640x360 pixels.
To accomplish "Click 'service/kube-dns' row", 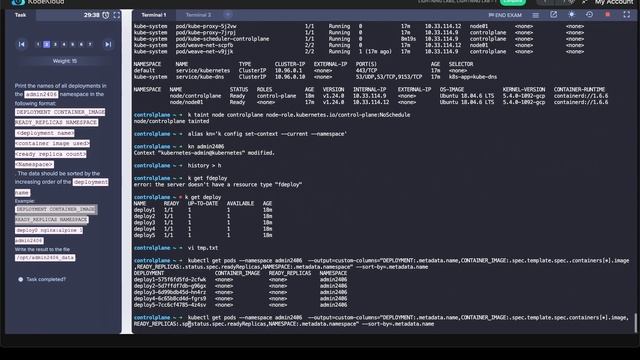I will pos(315,77).
